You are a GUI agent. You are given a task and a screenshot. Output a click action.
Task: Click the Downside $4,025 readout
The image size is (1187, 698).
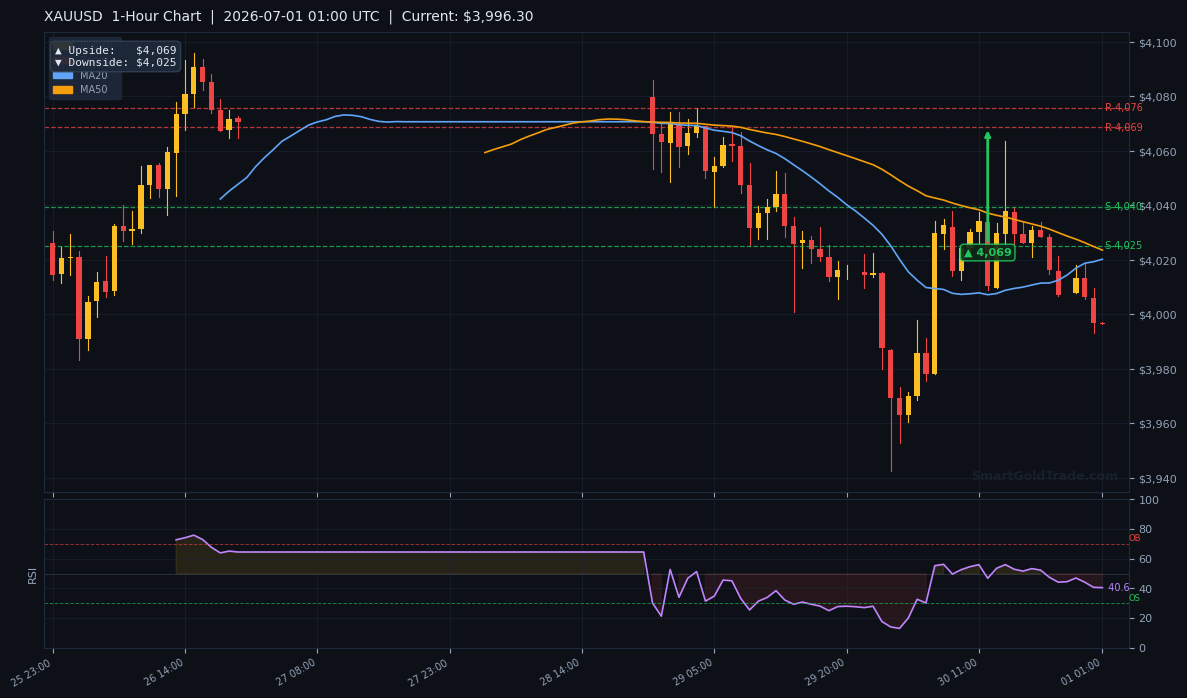click(115, 63)
